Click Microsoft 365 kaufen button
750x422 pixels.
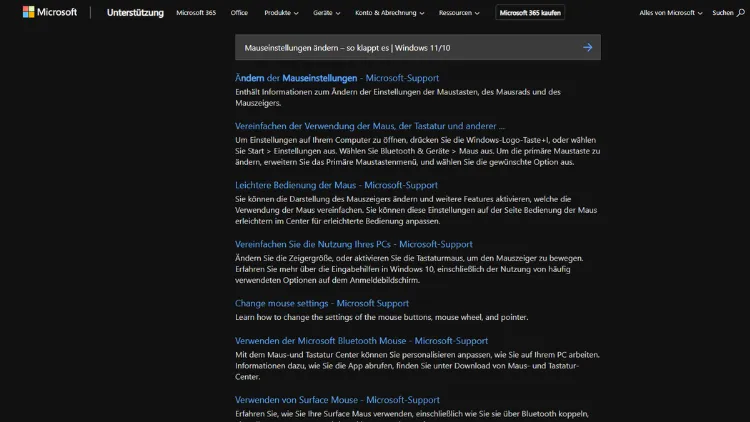point(530,13)
